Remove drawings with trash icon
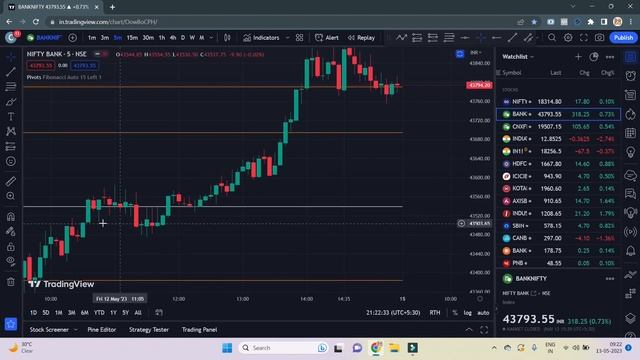Screen dimensions: 640x360 (x=11, y=282)
